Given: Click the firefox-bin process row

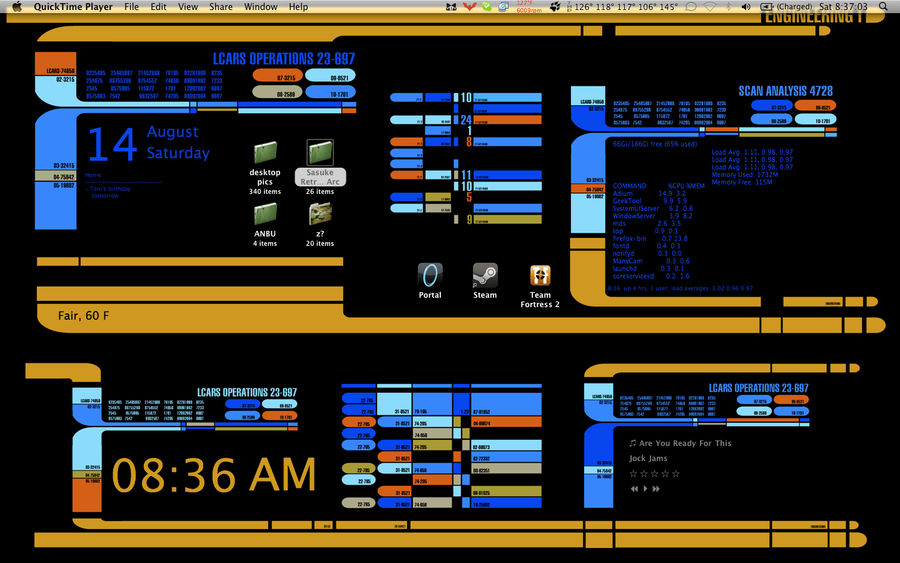Looking at the screenshot, I should tap(650, 238).
